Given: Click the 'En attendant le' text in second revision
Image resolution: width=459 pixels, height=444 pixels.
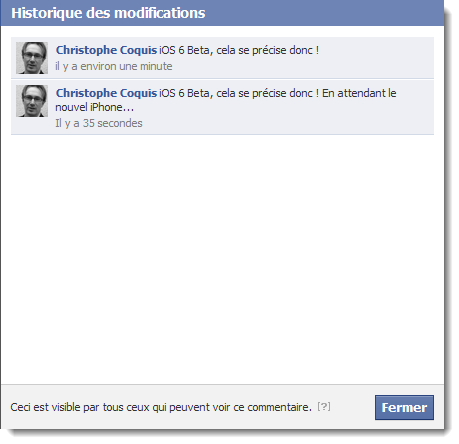Looking at the screenshot, I should [x=359, y=93].
